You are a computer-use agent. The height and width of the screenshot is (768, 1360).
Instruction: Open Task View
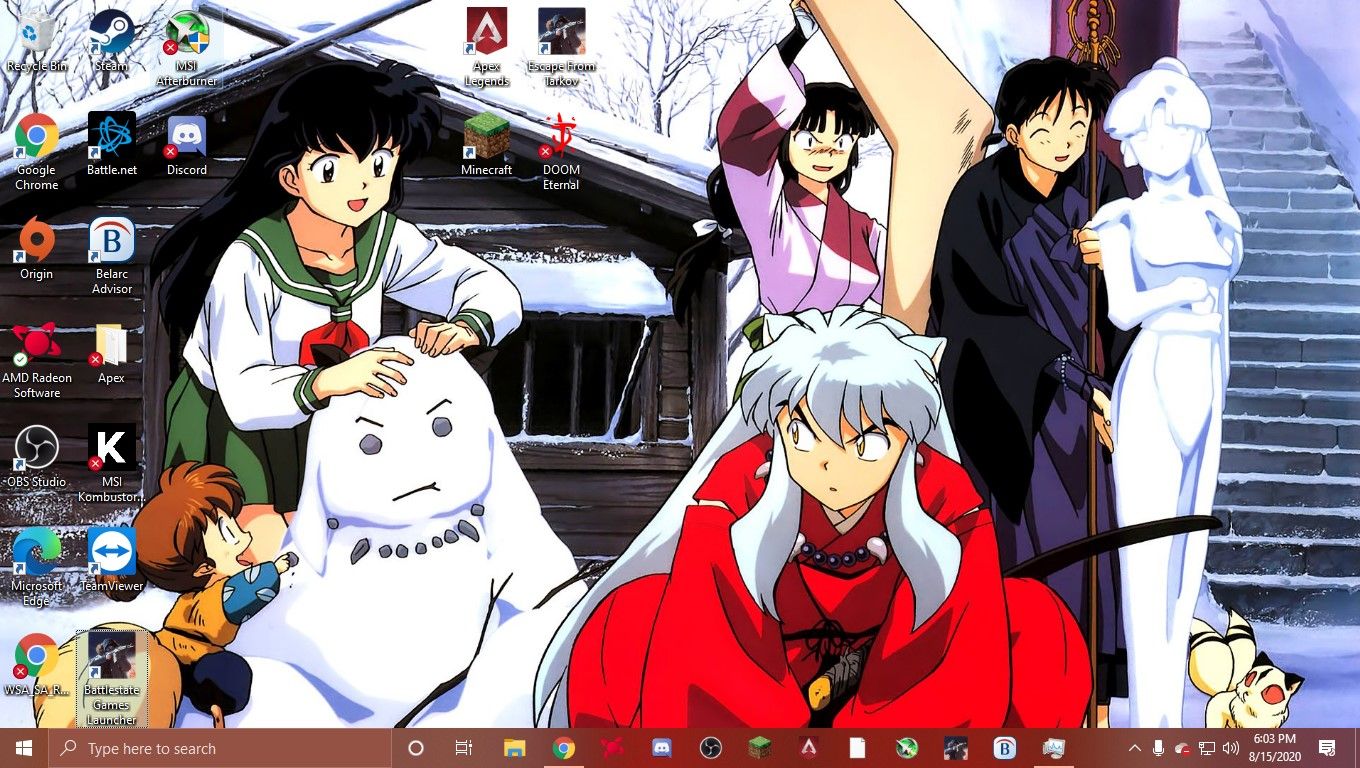(x=463, y=747)
